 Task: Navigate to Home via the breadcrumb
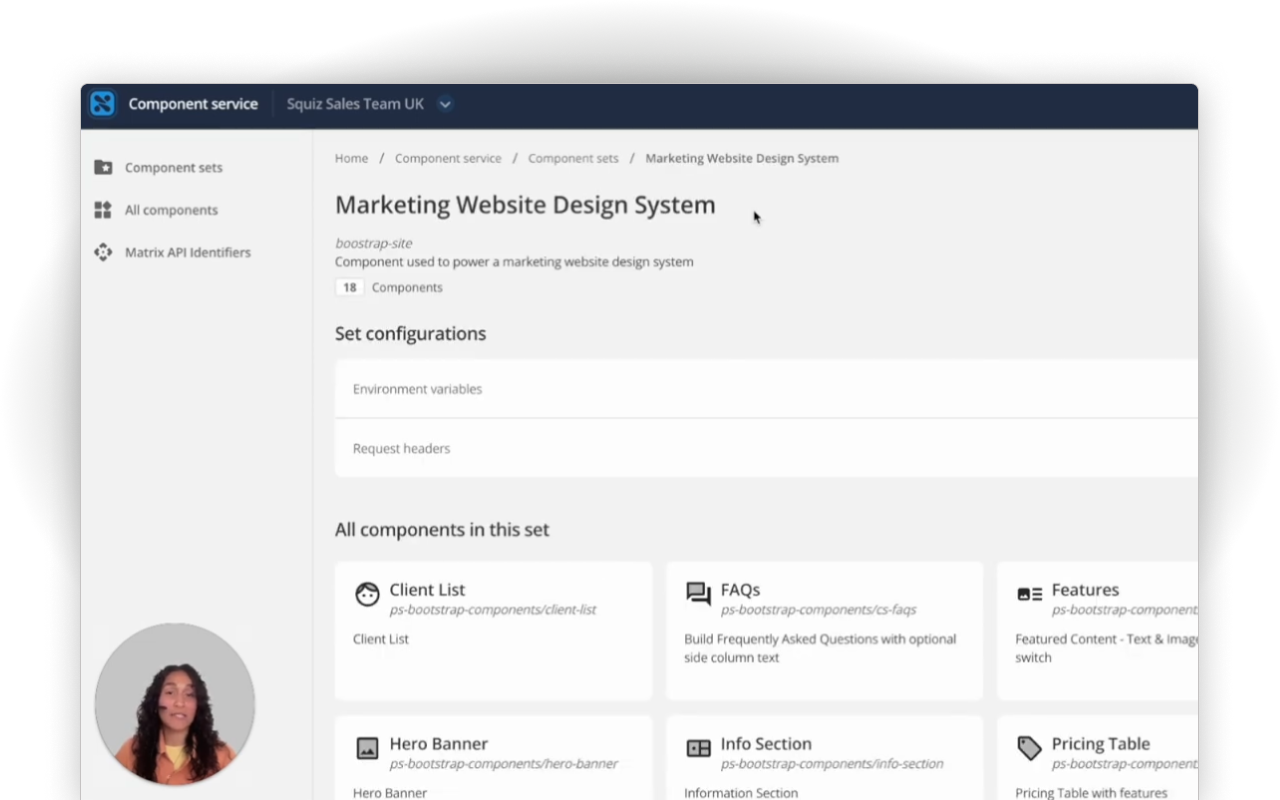(x=351, y=158)
